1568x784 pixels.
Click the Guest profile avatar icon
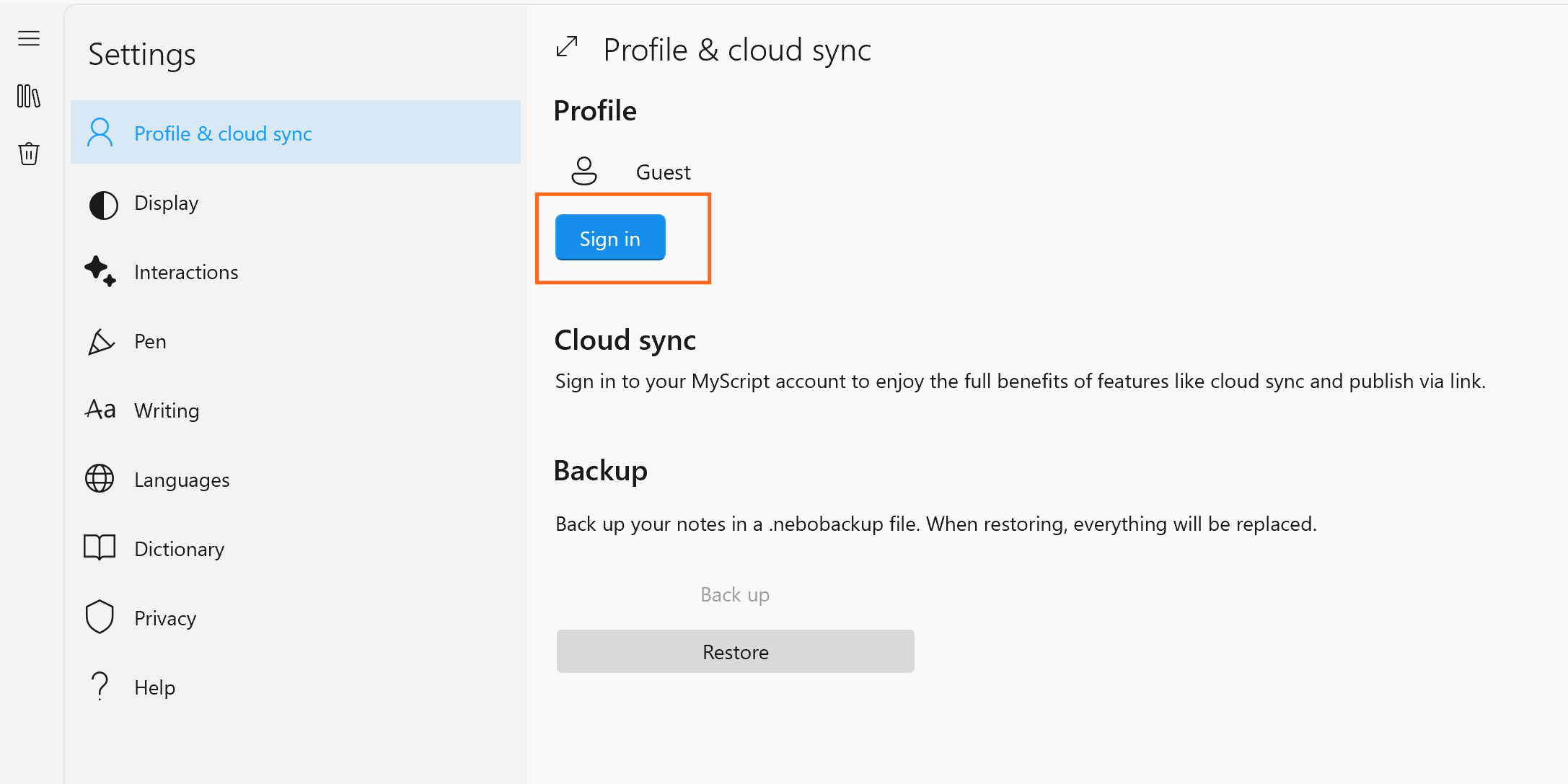[x=583, y=172]
